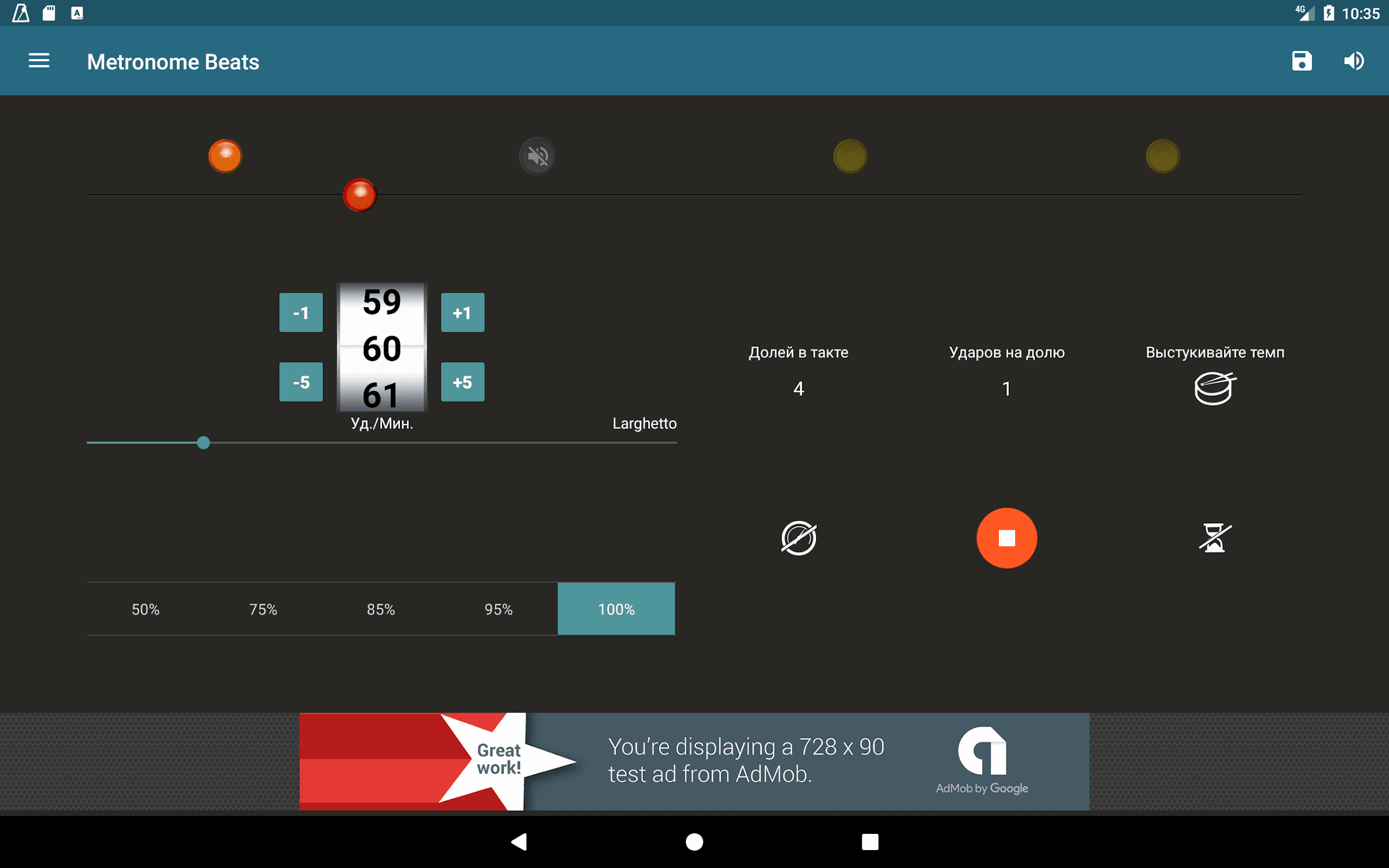Open the crossed hourglass timer icon

1214,538
